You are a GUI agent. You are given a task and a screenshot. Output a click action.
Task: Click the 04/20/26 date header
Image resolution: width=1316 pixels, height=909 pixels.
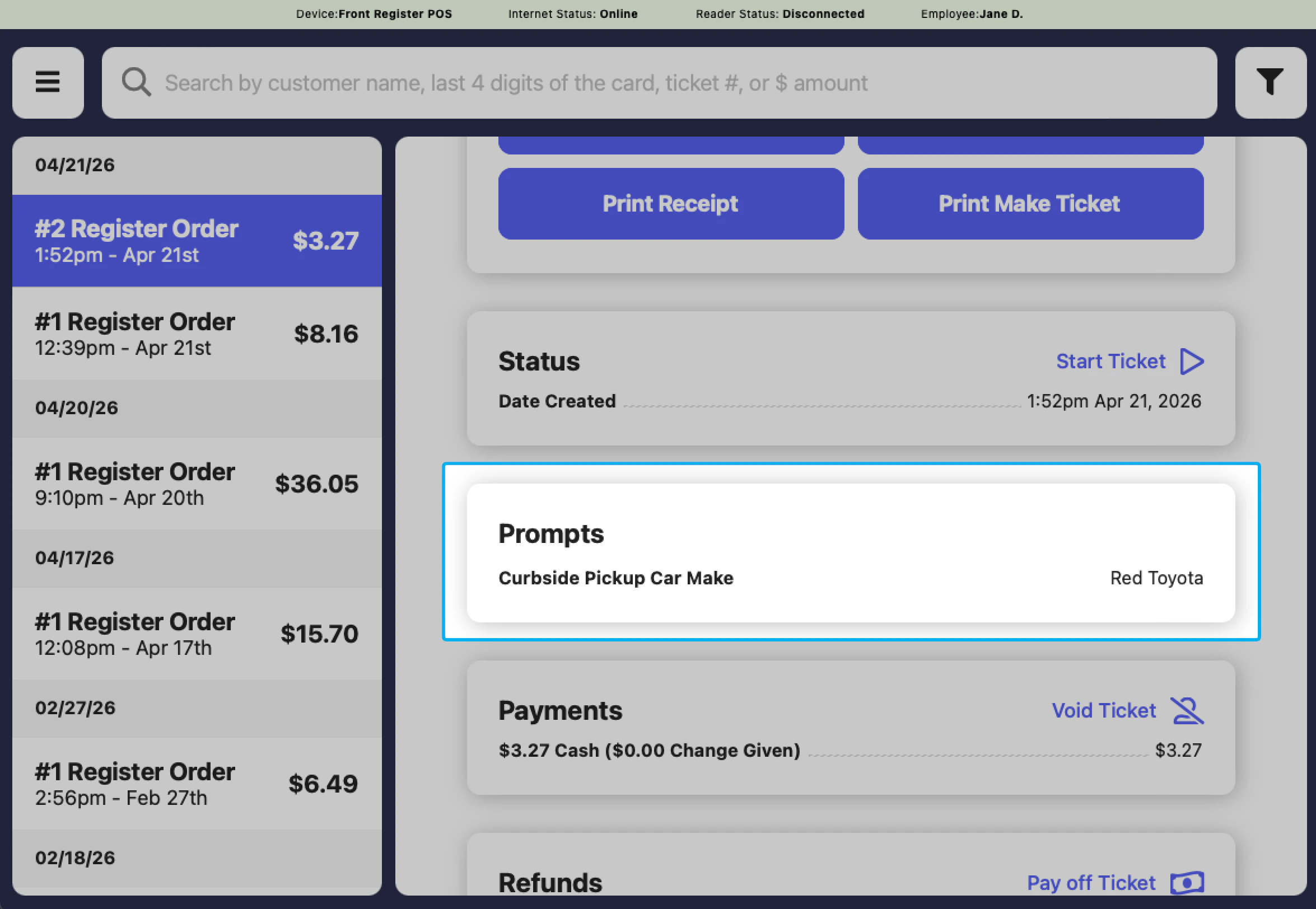pyautogui.click(x=77, y=408)
